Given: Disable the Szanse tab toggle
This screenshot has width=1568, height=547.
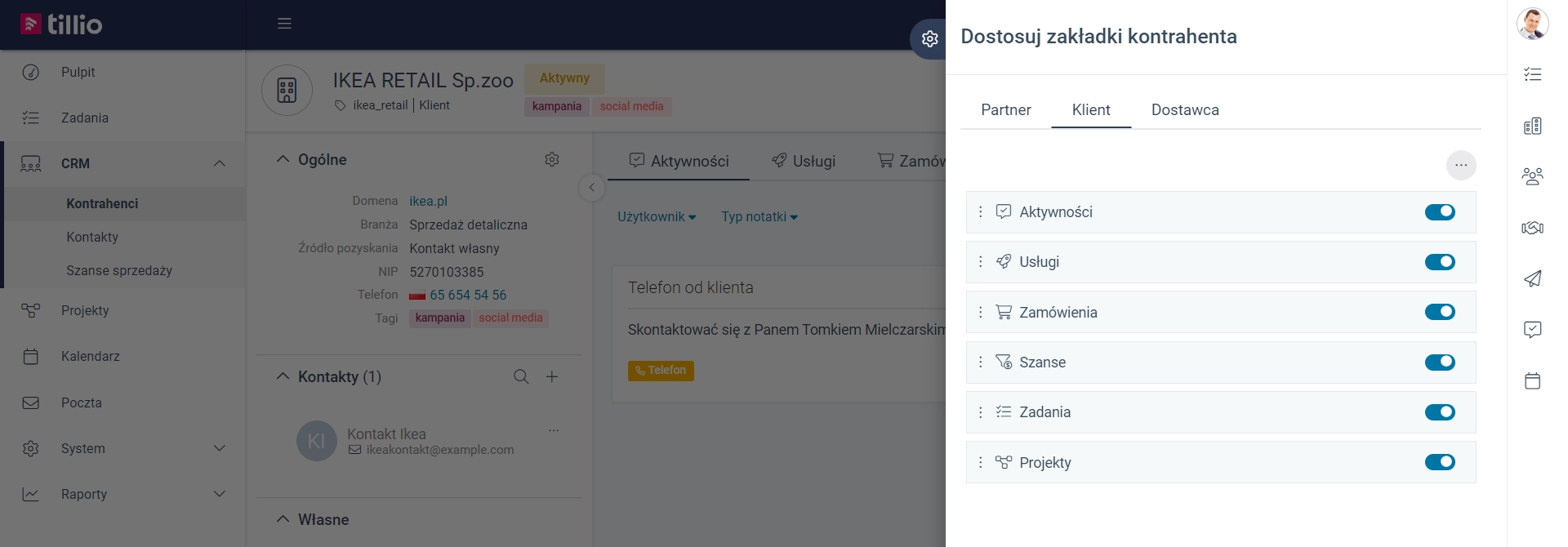Looking at the screenshot, I should [1440, 362].
